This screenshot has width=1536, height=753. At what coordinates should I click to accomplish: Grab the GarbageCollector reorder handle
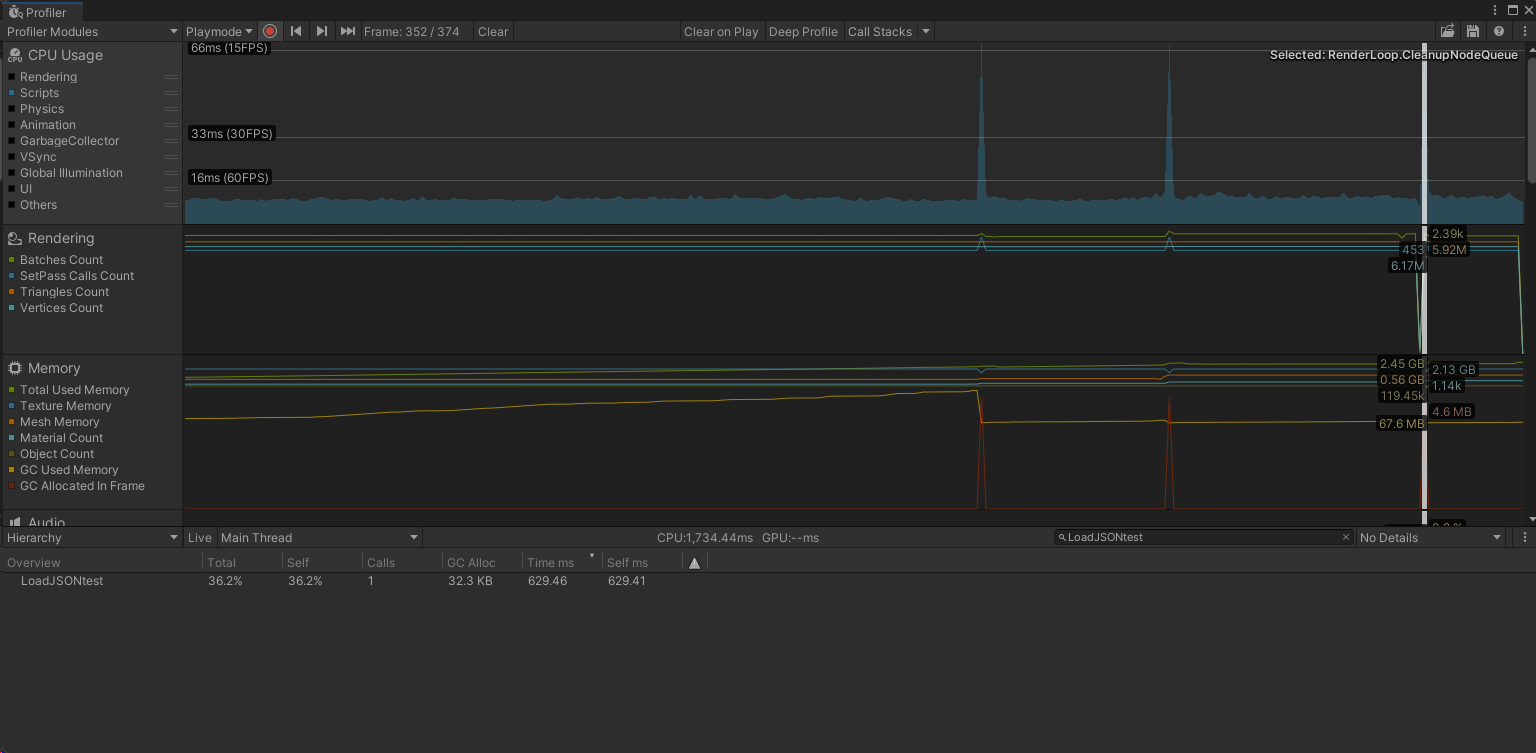pos(171,141)
